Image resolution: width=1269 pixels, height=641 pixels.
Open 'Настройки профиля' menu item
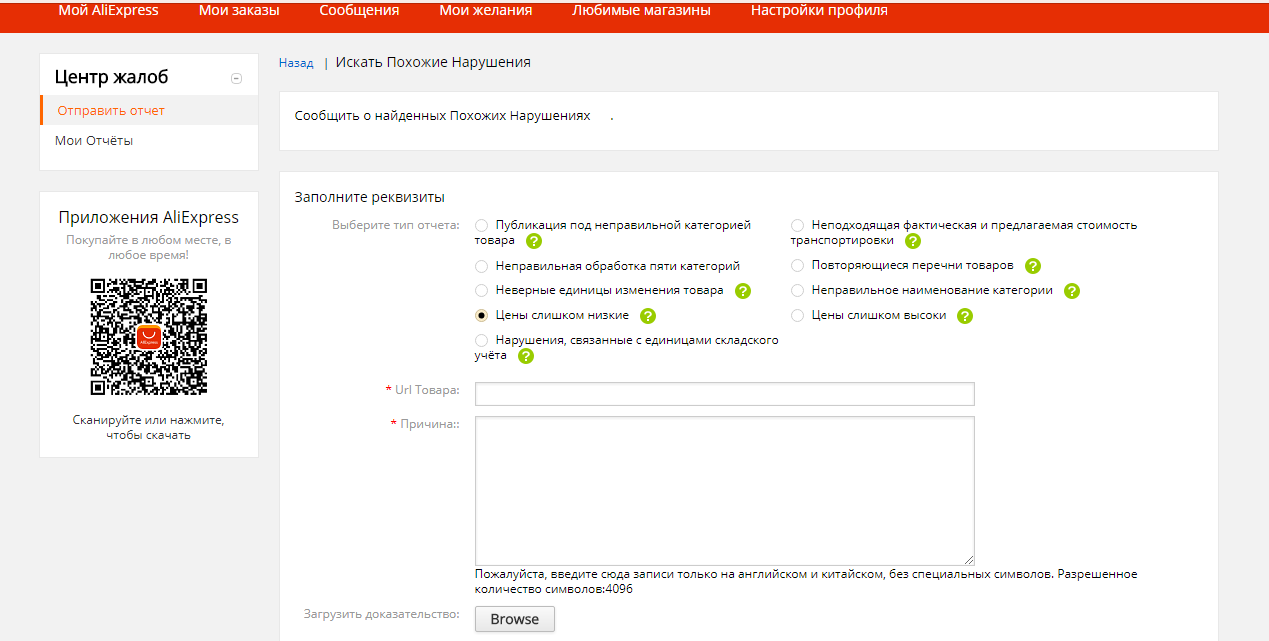point(819,11)
